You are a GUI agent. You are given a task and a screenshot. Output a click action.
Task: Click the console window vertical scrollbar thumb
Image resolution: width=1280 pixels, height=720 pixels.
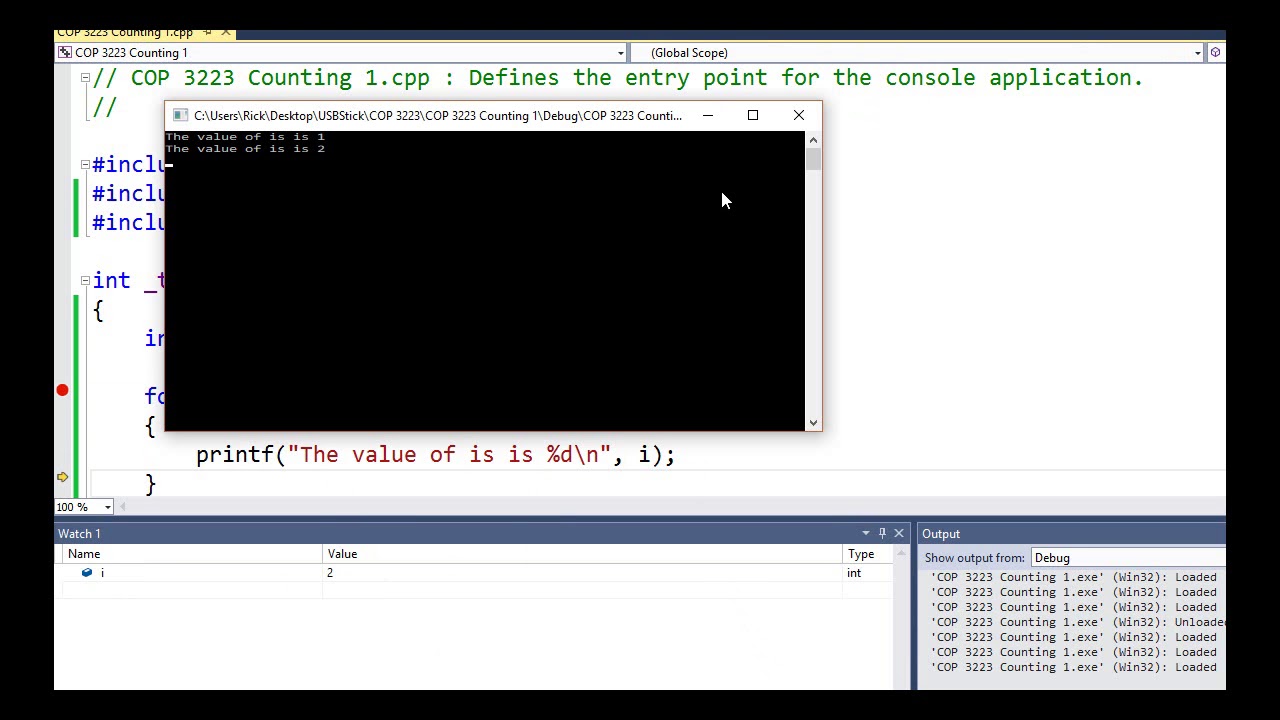click(813, 159)
